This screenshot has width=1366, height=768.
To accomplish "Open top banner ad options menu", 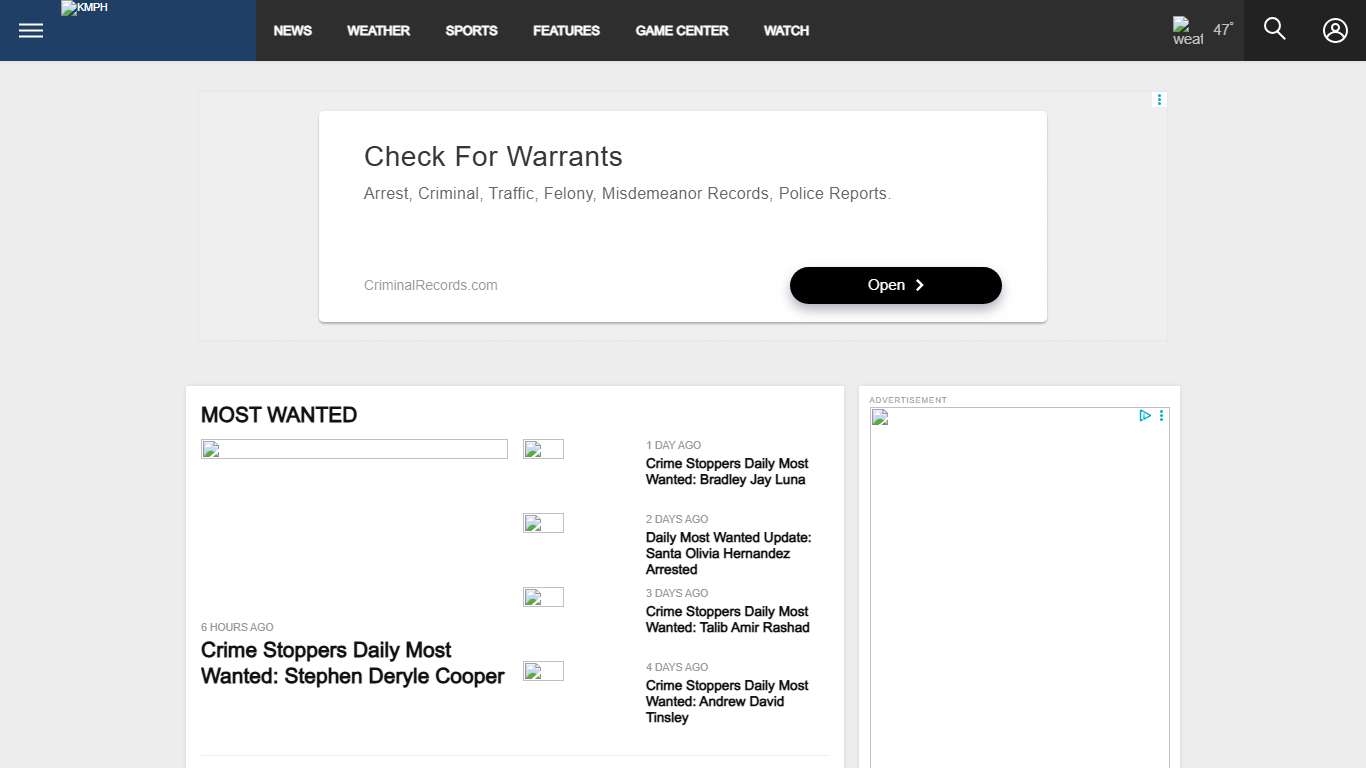I will pos(1159,100).
